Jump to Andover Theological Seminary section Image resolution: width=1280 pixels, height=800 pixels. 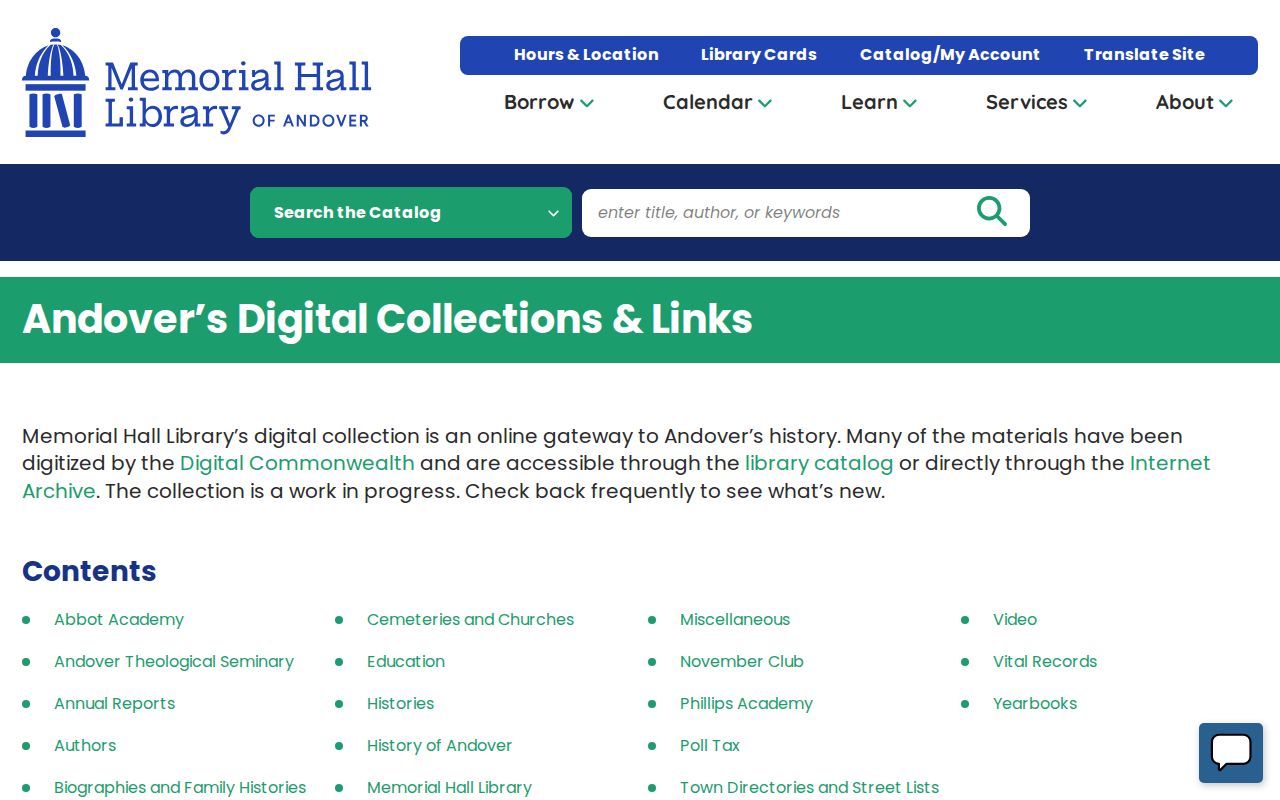[x=174, y=661]
